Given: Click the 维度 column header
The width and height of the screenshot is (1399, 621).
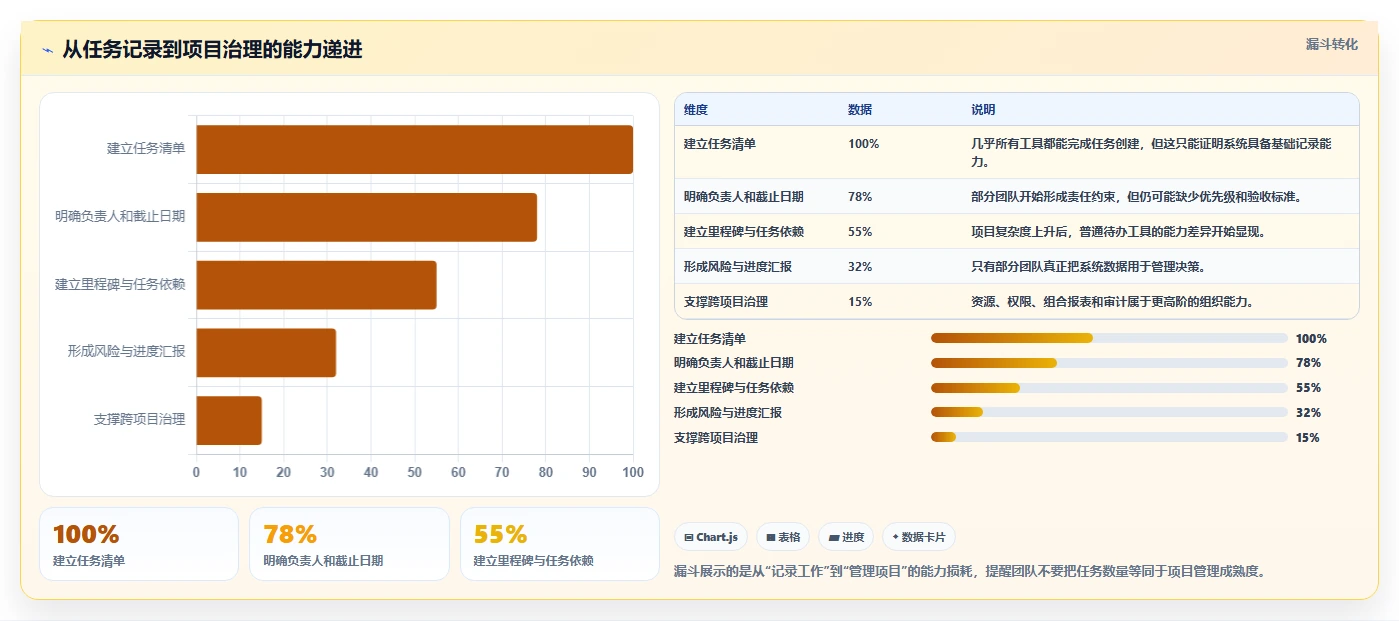Looking at the screenshot, I should 696,110.
